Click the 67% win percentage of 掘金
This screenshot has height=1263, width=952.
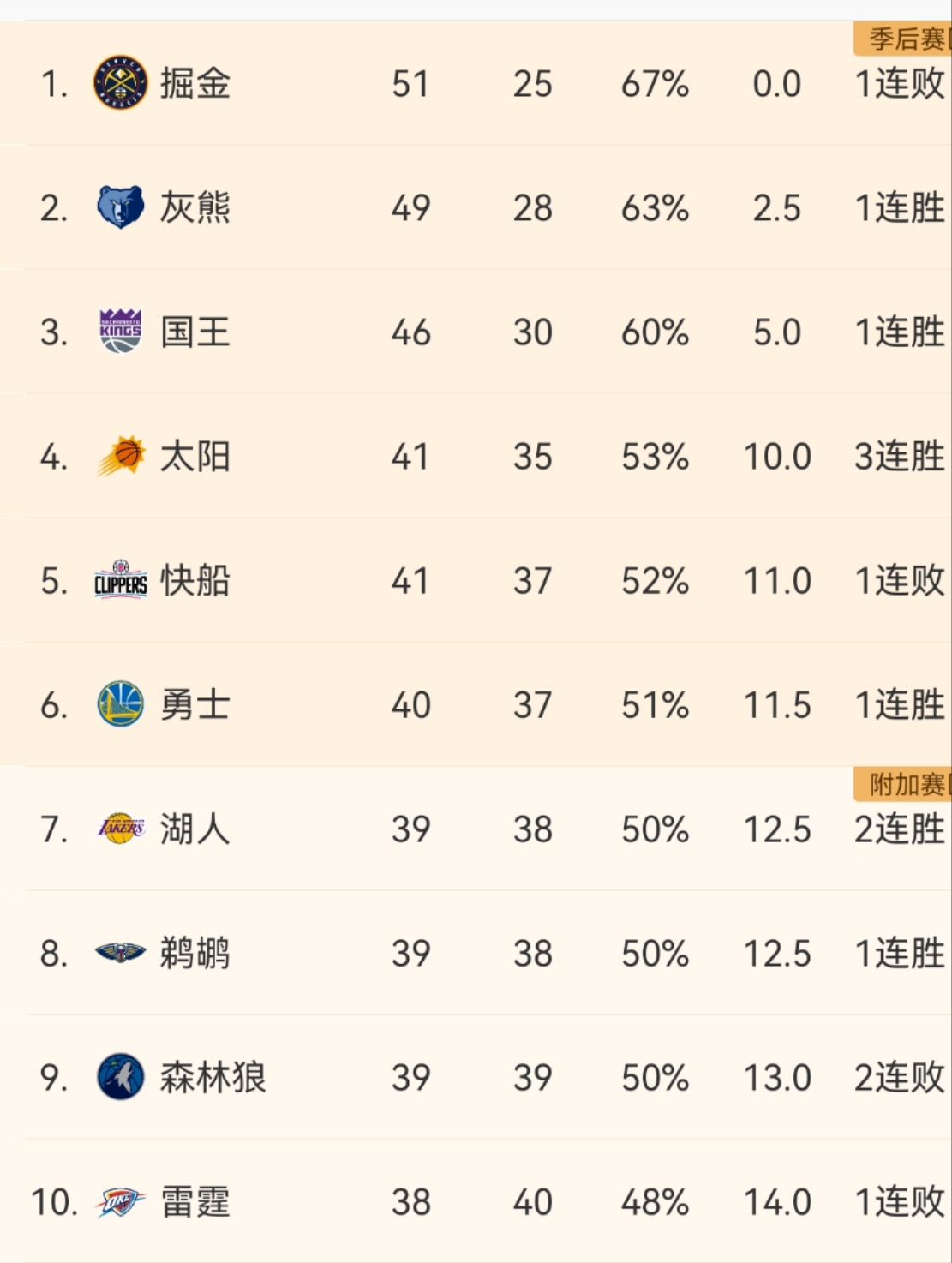pyautogui.click(x=653, y=83)
